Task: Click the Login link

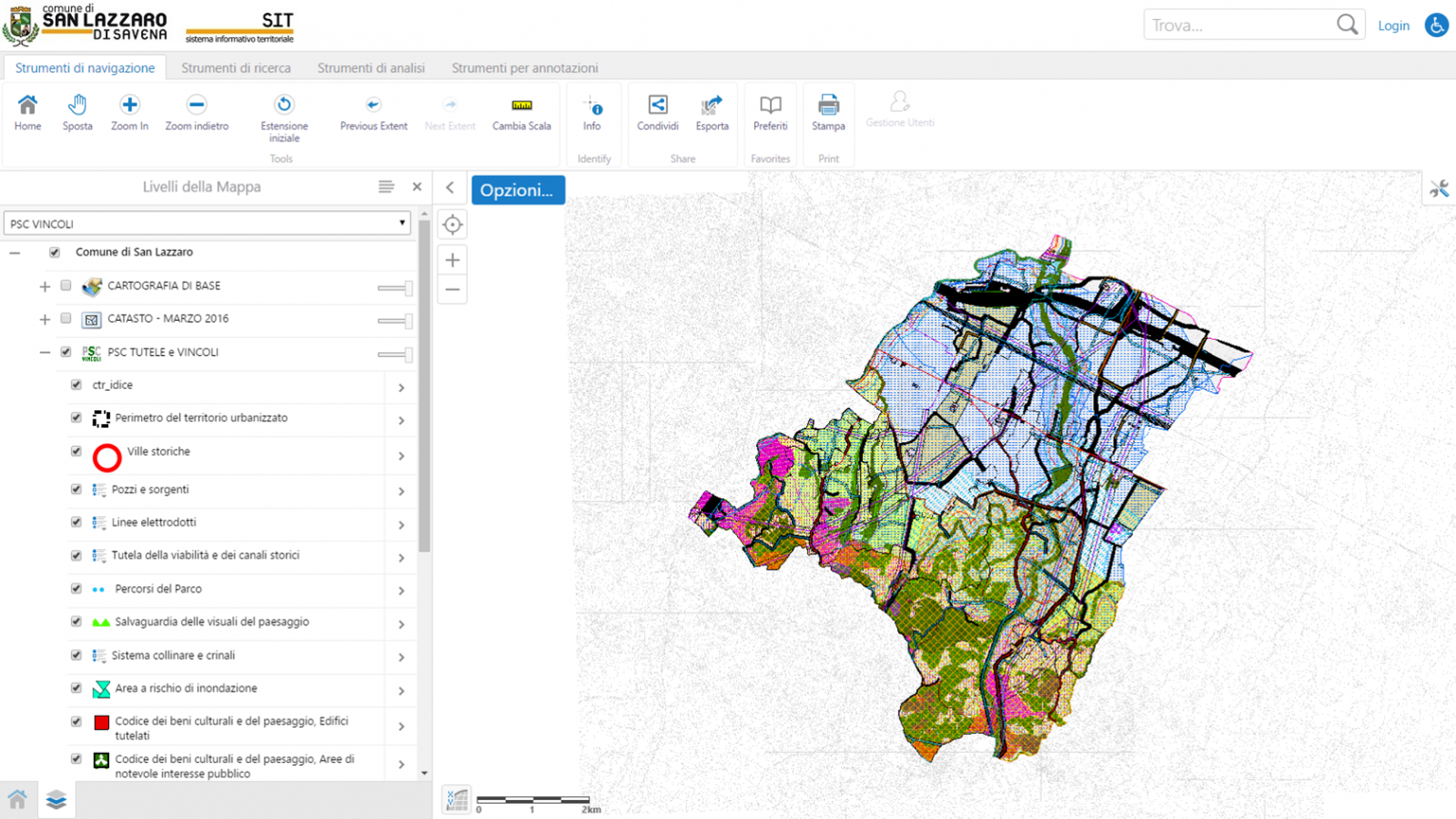Action: point(1393,25)
